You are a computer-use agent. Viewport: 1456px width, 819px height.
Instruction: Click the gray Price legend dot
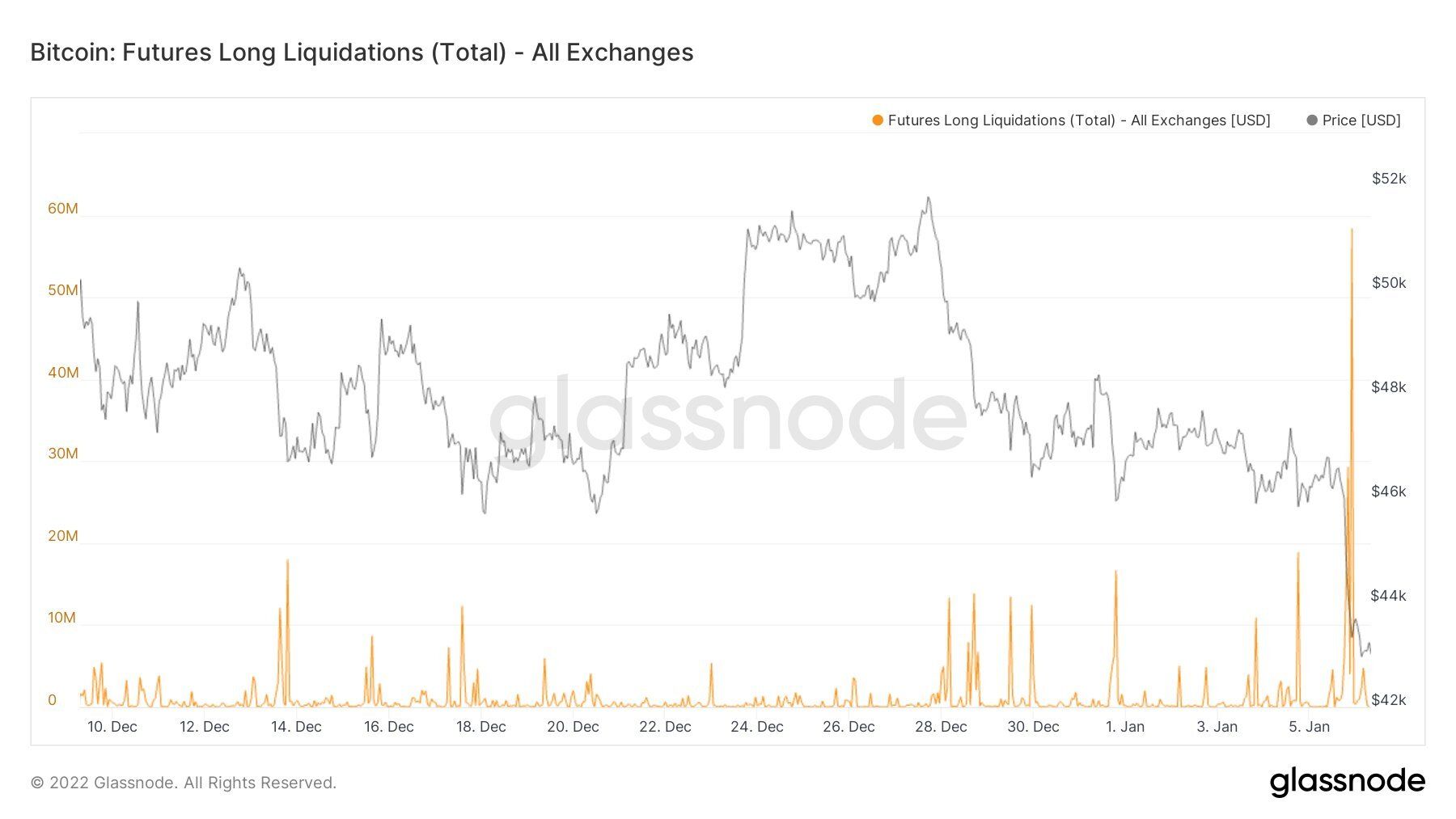click(1312, 120)
